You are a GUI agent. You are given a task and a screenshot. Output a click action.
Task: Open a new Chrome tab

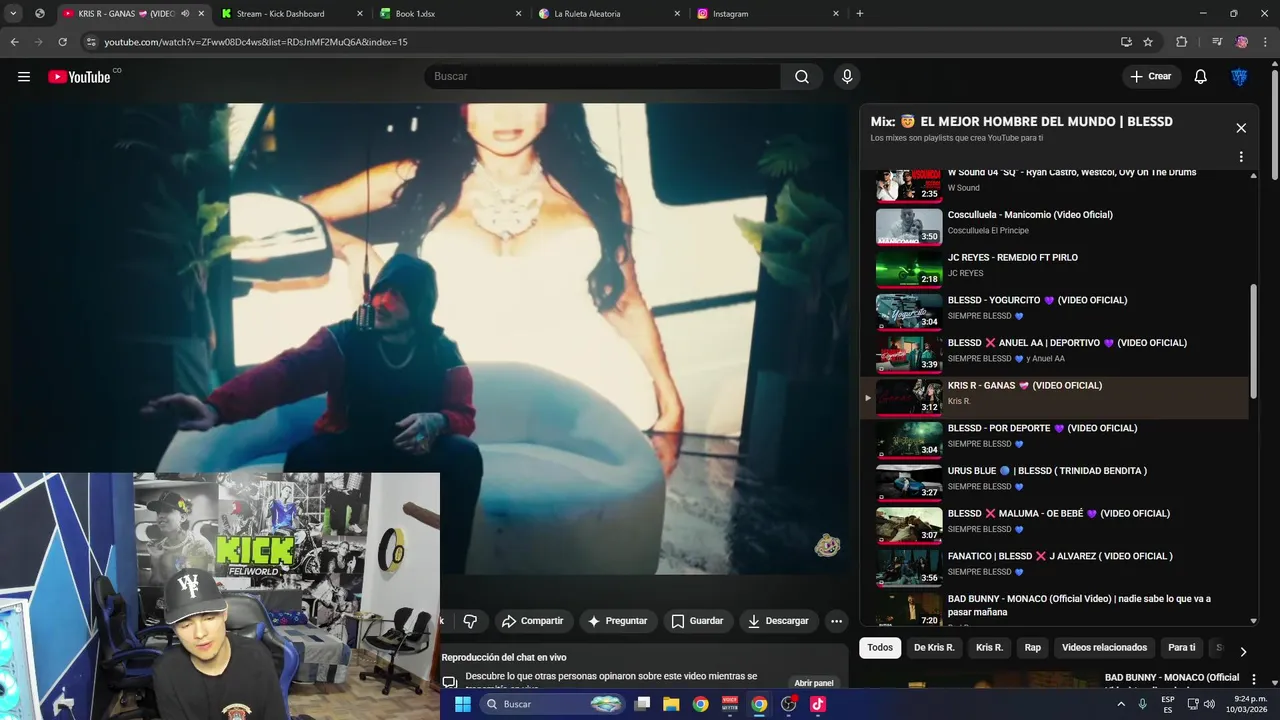(x=860, y=14)
